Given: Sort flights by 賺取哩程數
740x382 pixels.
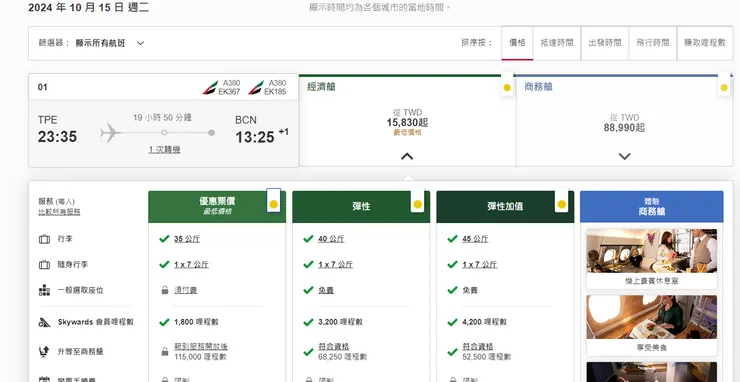Looking at the screenshot, I should [x=705, y=43].
